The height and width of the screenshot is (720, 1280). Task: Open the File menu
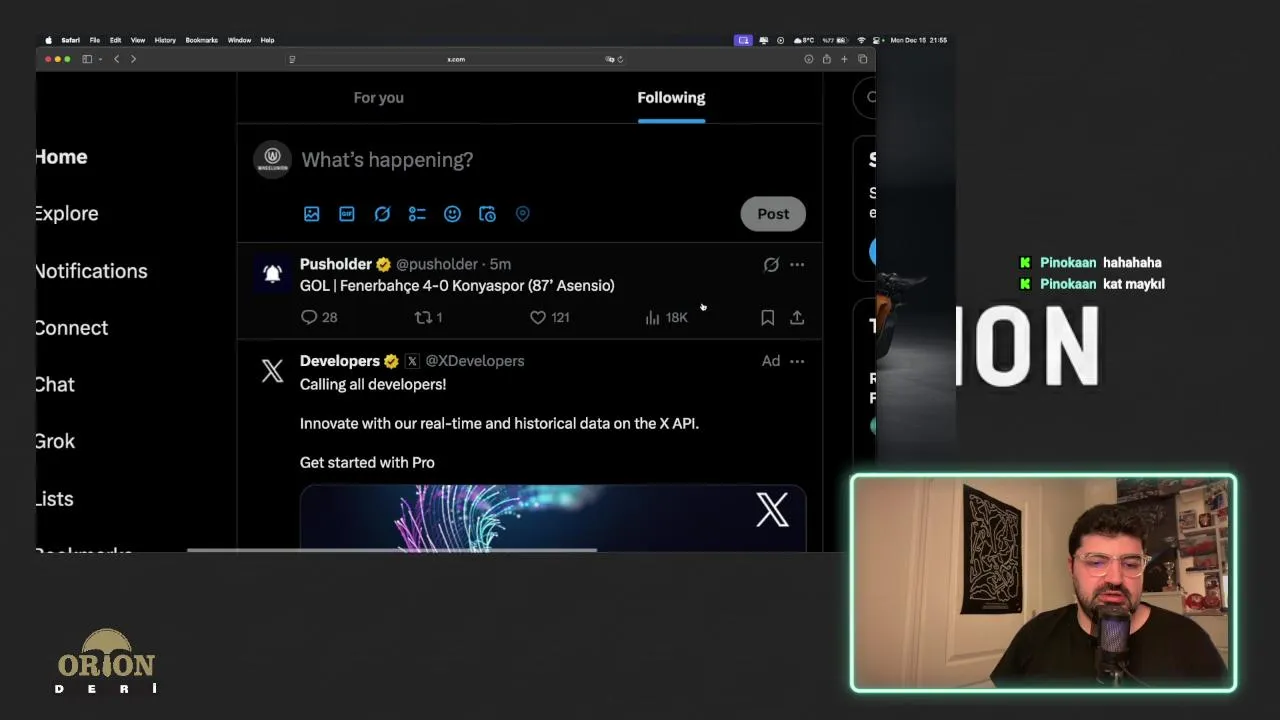[94, 40]
